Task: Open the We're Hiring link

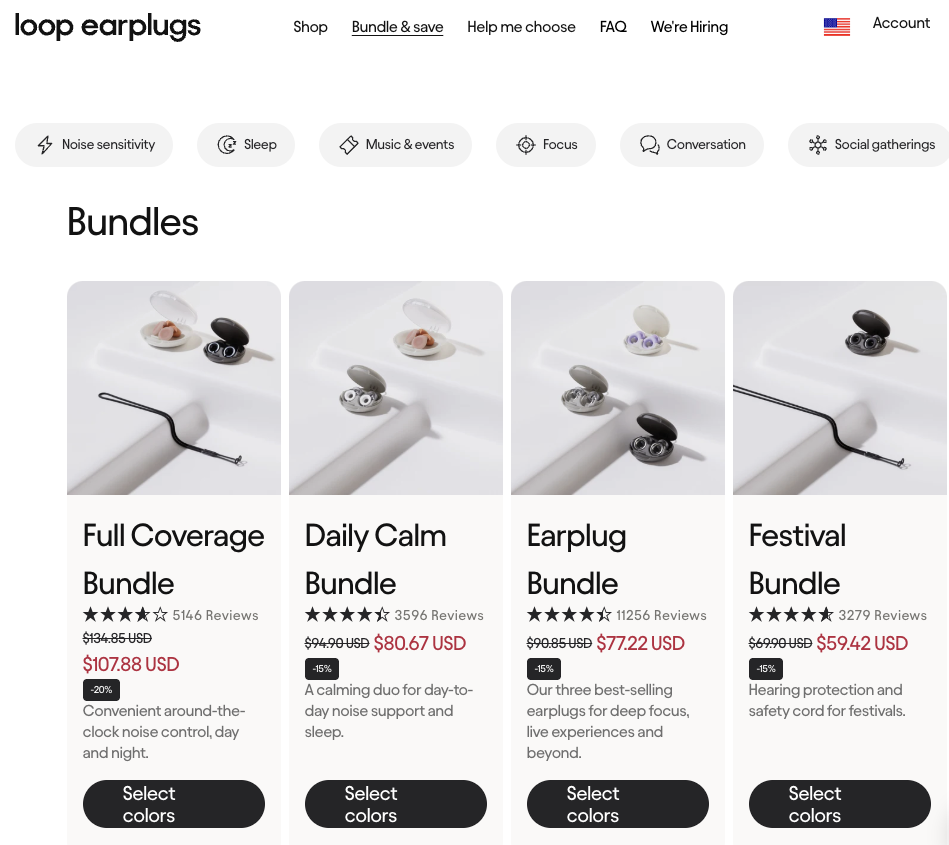Action: [689, 27]
